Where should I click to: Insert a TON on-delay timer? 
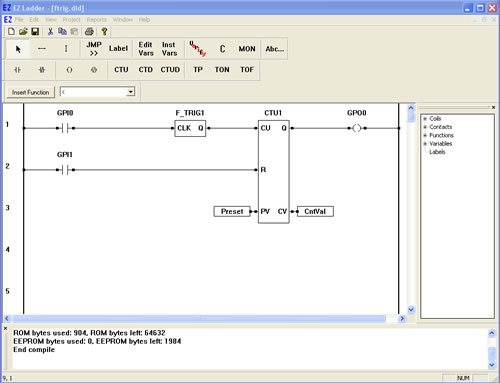point(222,70)
